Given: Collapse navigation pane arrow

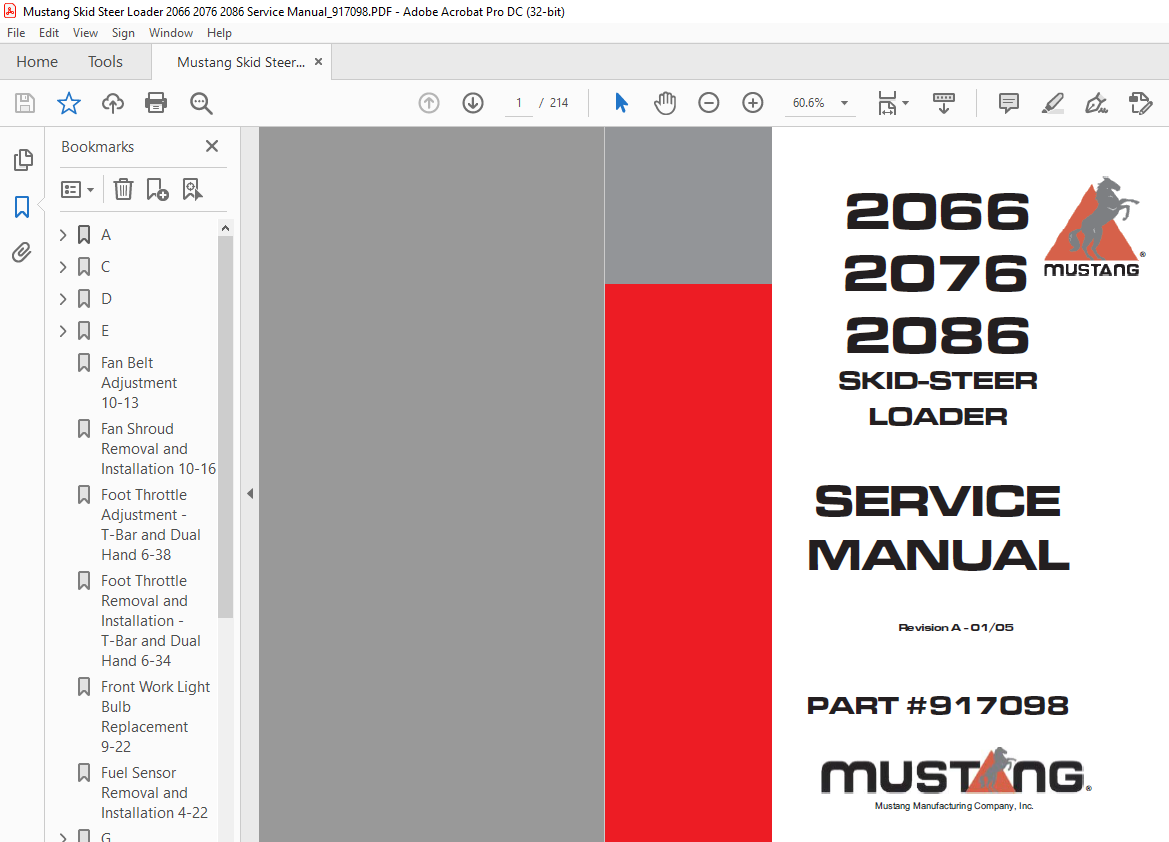Looking at the screenshot, I should tap(250, 494).
